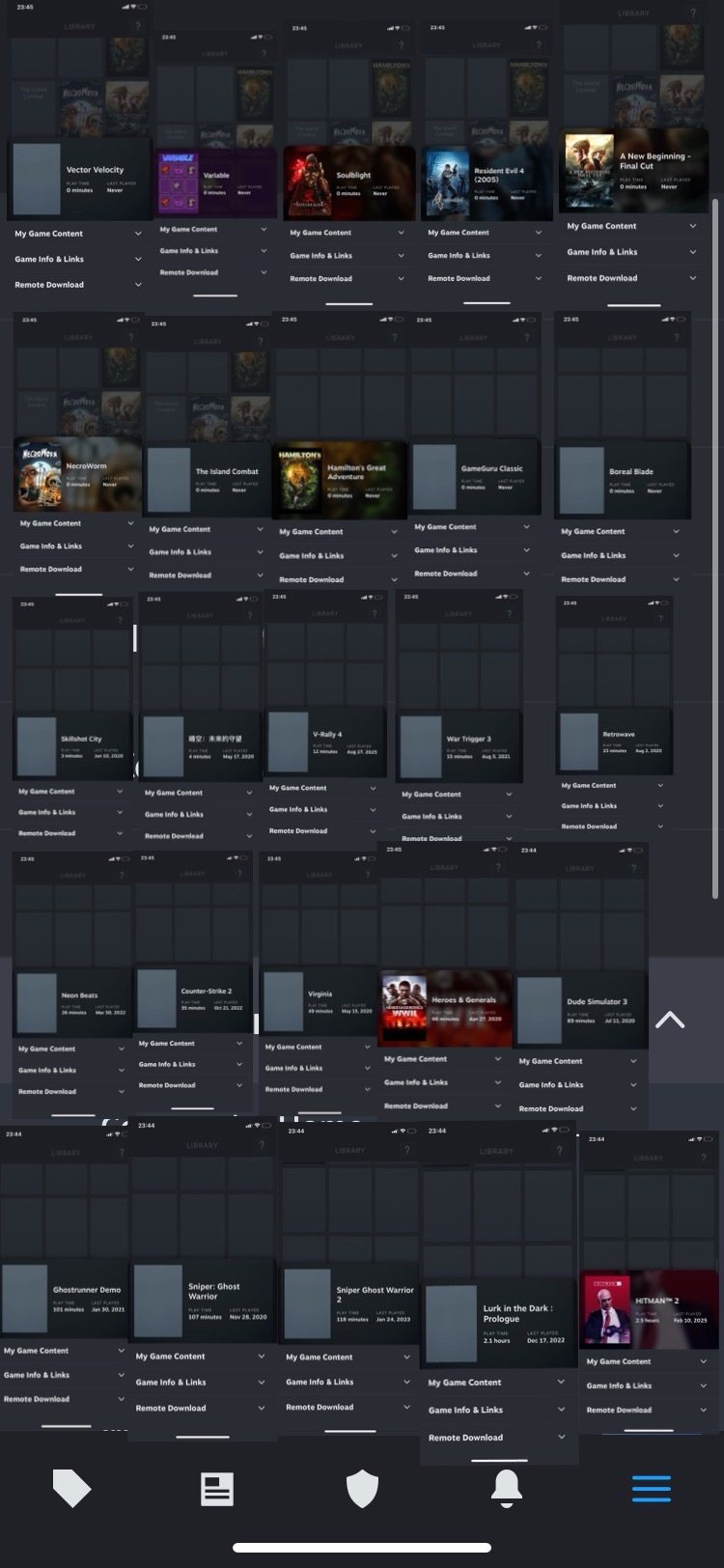Expand My Game Content under War Trigger 3
The width and height of the screenshot is (724, 1568).
click(x=459, y=795)
